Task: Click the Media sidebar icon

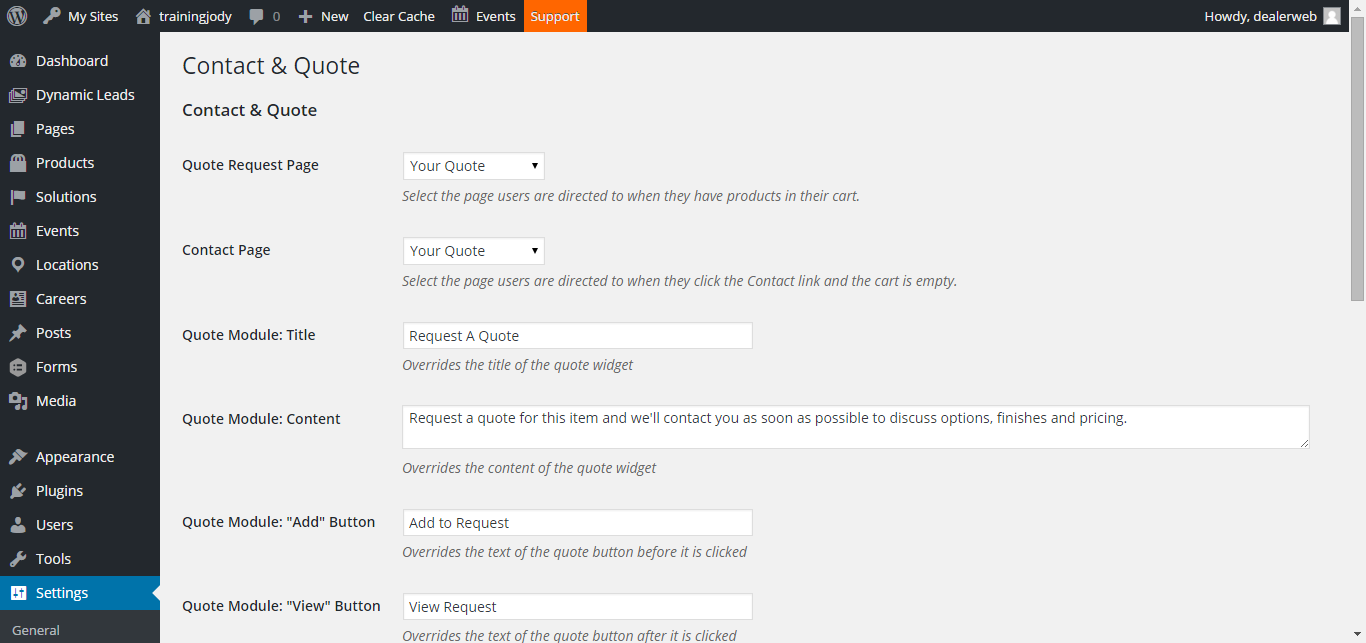Action: [18, 401]
